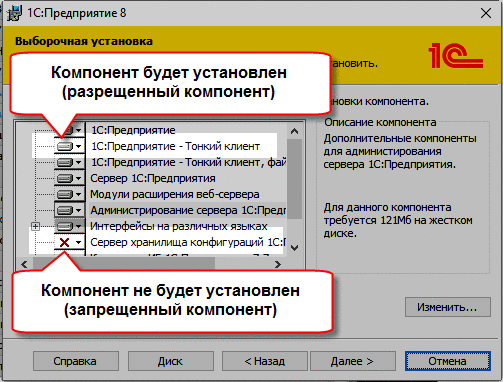This screenshot has width=503, height=382.
Task: Select the Сервер хранилища конфигураций row
Action: (x=188, y=242)
